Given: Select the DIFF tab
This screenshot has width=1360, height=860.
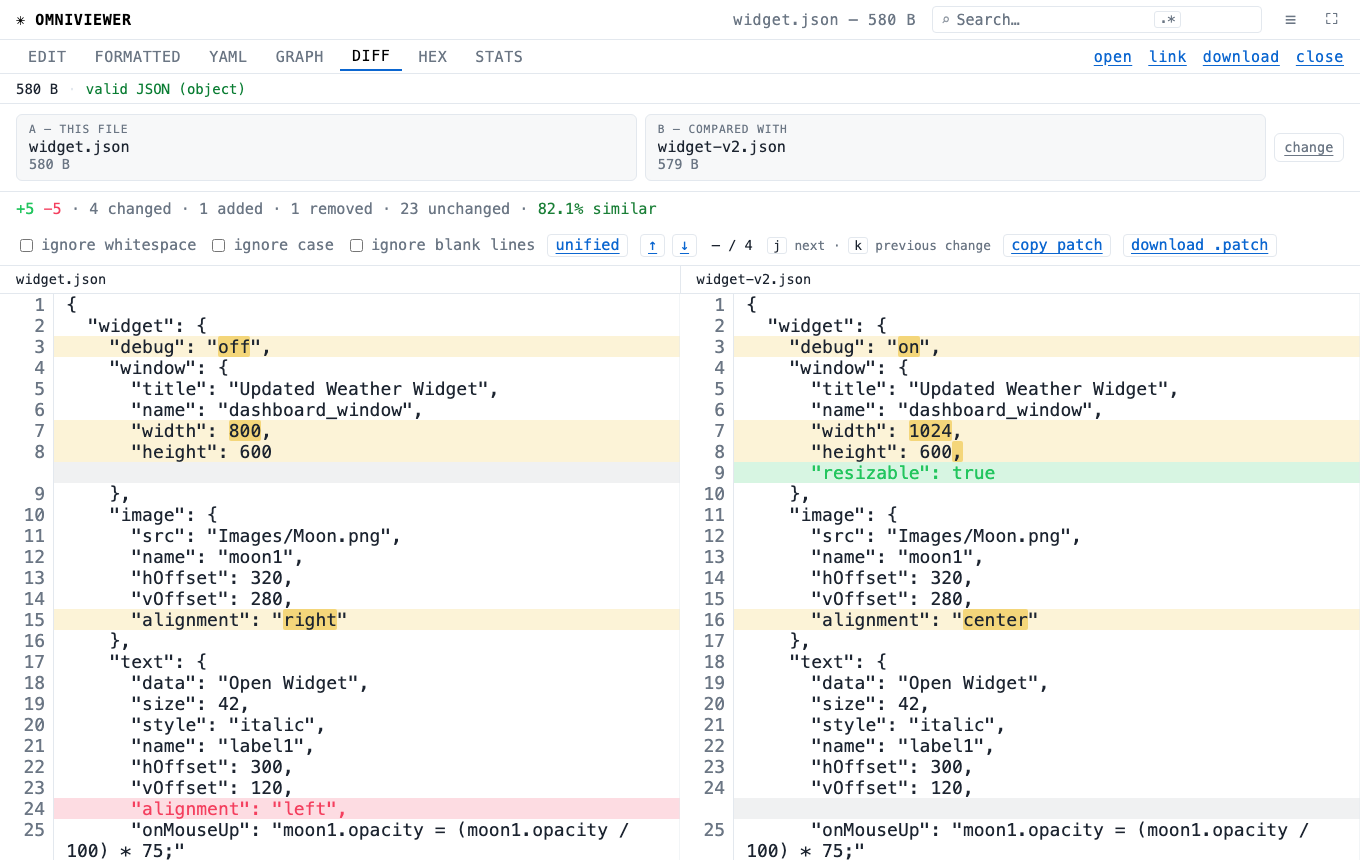Looking at the screenshot, I should tap(371, 57).
